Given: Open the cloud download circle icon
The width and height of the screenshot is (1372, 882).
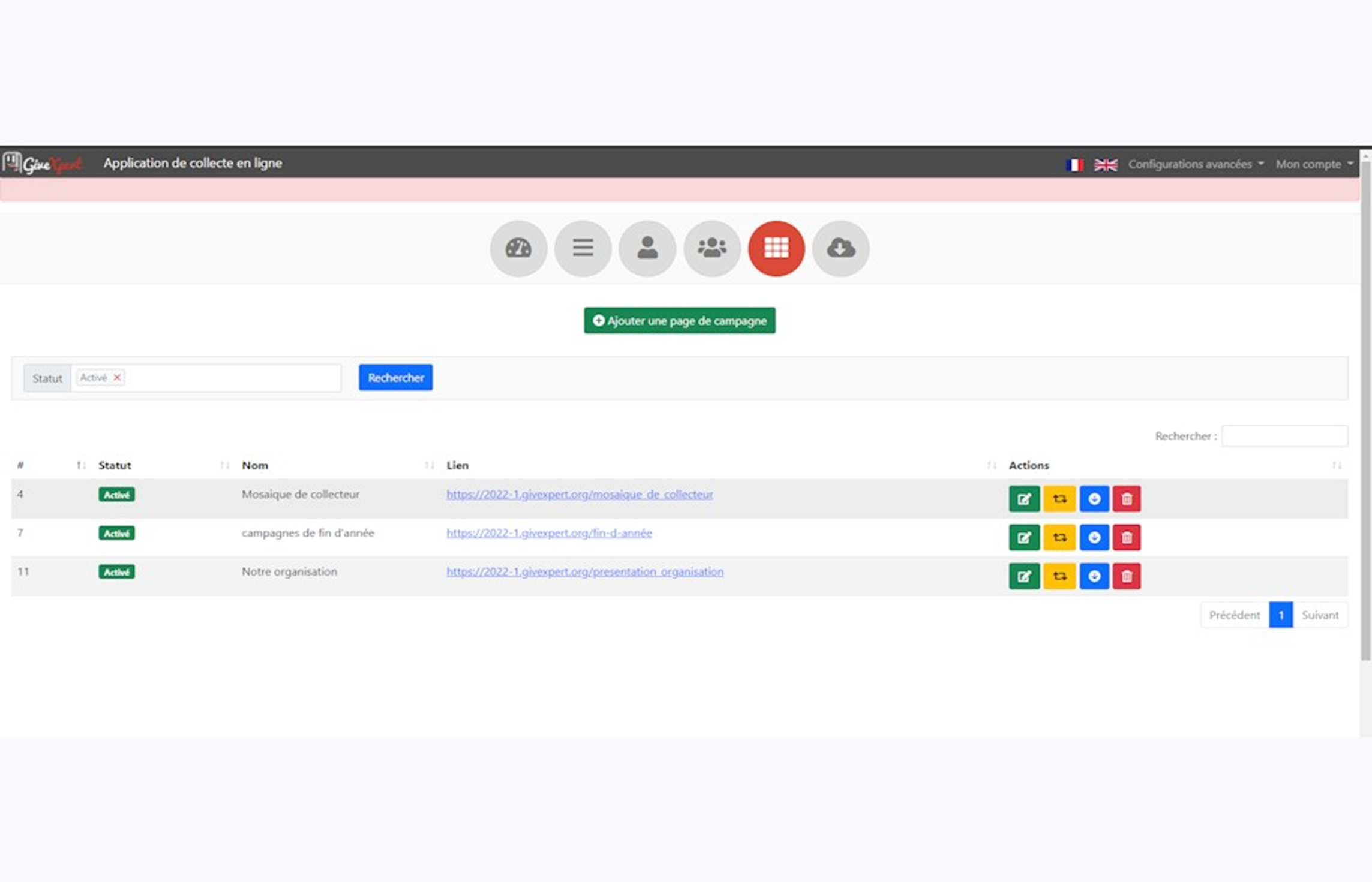Looking at the screenshot, I should 841,248.
